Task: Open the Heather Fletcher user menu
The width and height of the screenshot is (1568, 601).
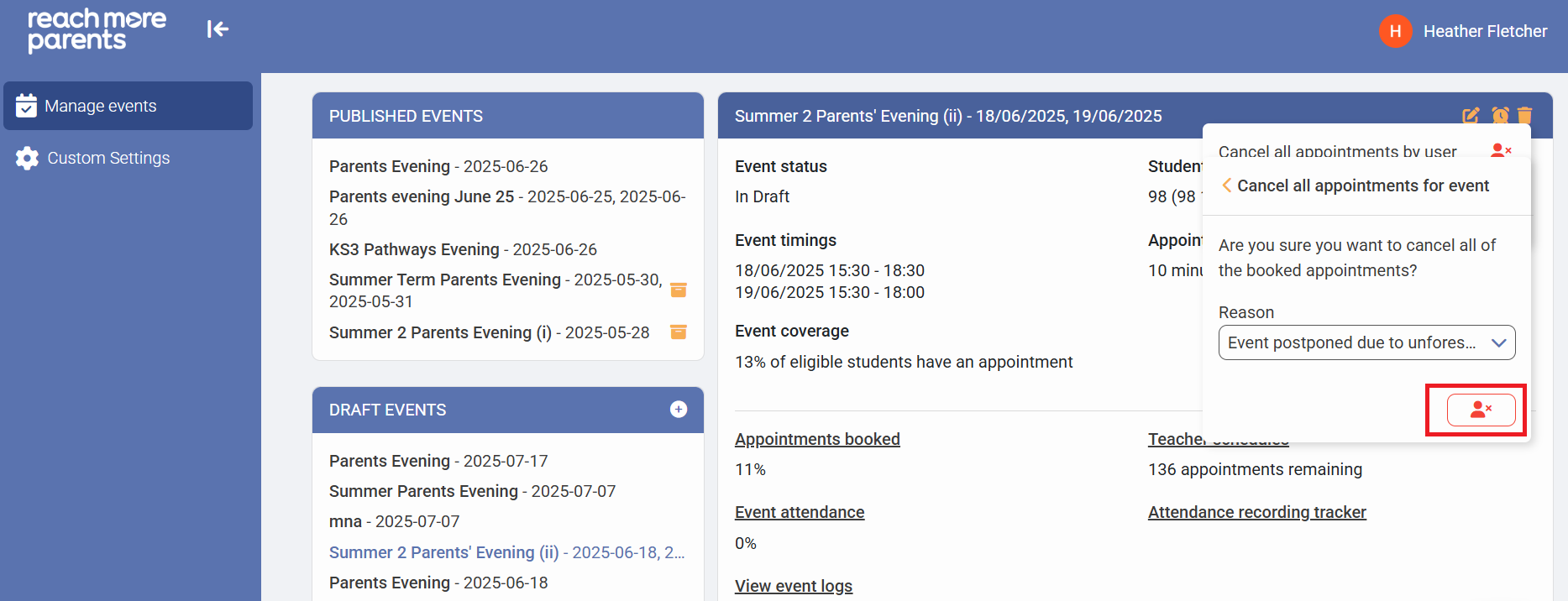Action: (x=1484, y=31)
